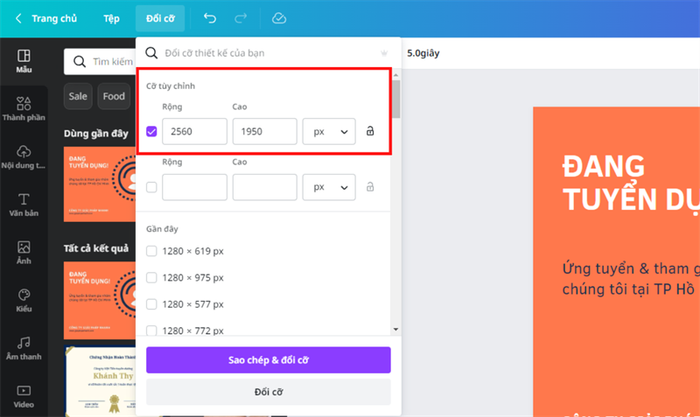Toggle aspect ratio lock on empty size row
Viewport: 700px width, 417px height.
click(370, 187)
